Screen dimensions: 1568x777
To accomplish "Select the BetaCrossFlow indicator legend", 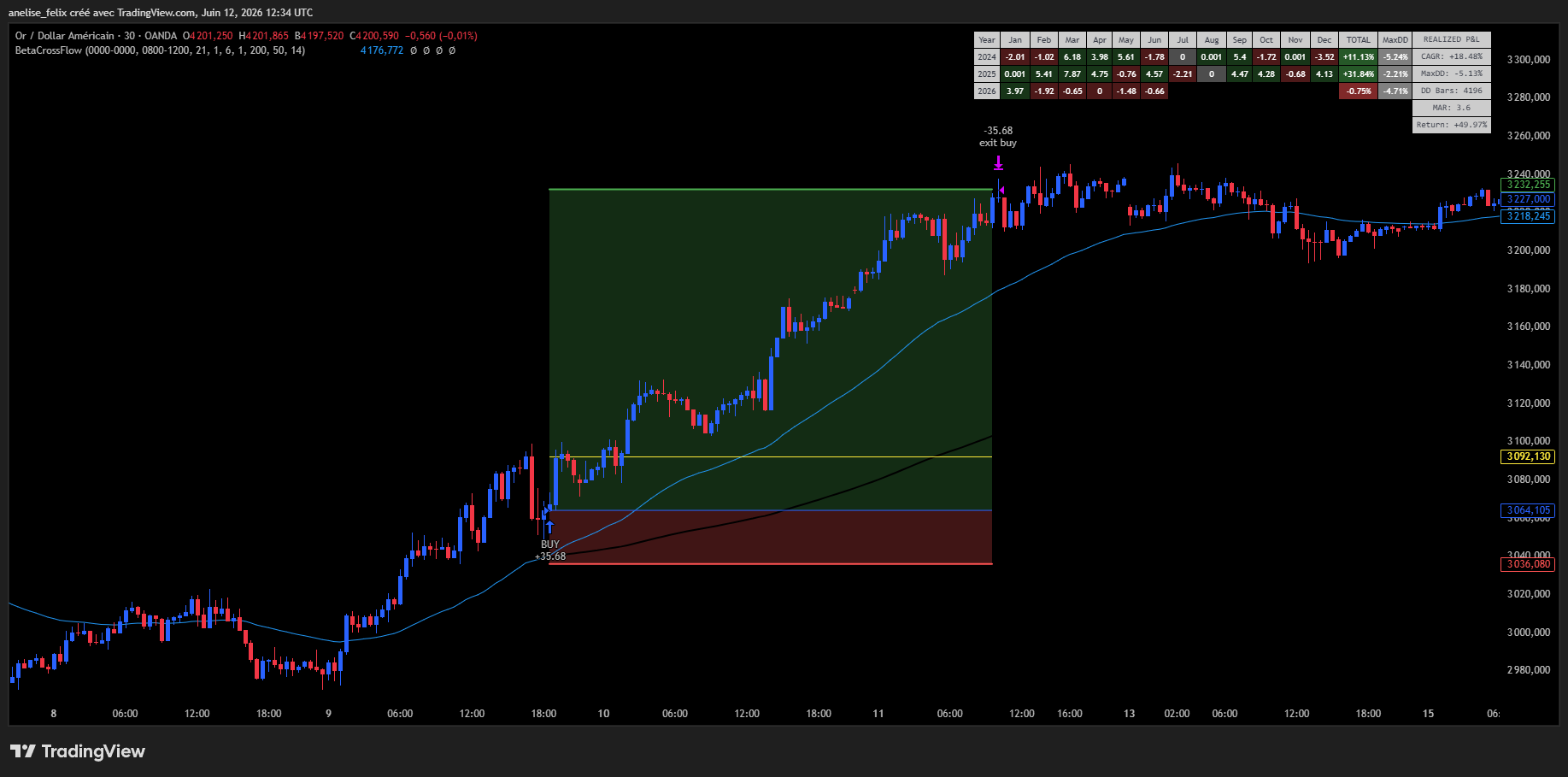I will 160,50.
